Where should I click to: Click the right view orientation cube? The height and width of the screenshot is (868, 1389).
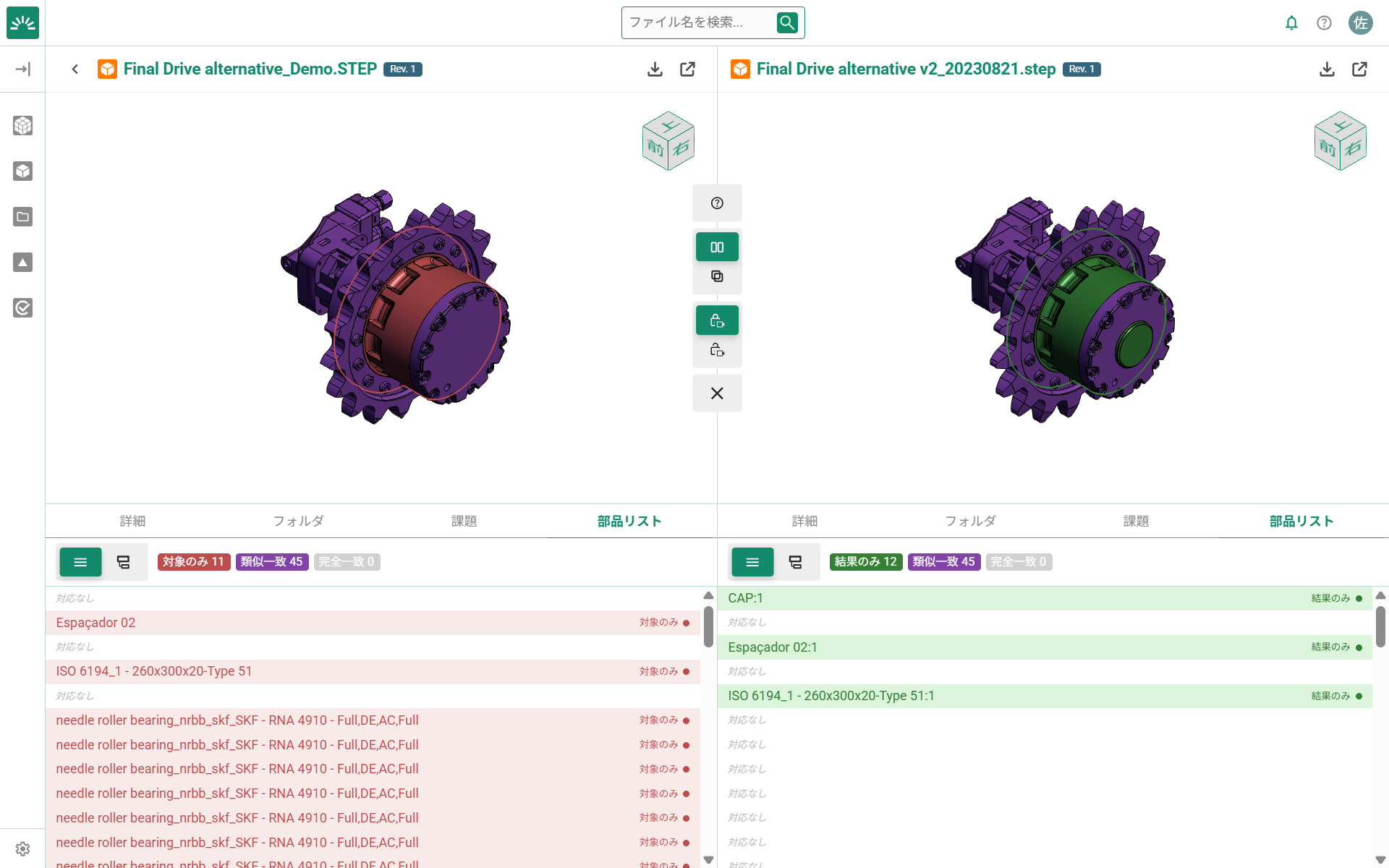(x=1340, y=141)
